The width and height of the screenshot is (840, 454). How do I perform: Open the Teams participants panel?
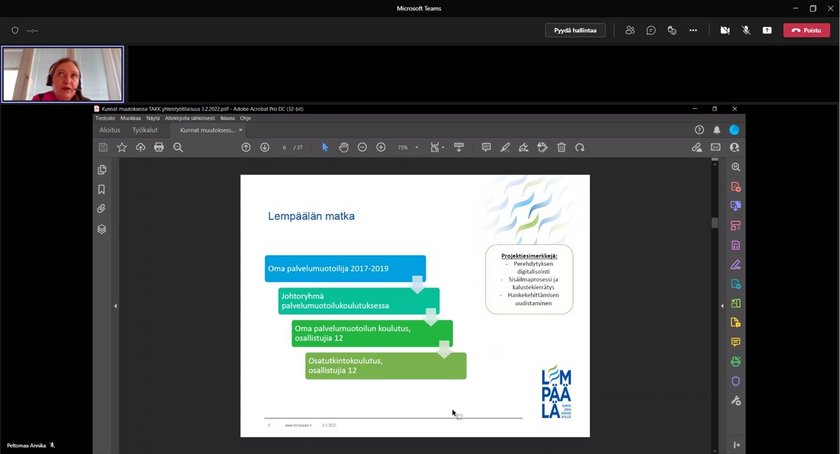click(x=630, y=30)
